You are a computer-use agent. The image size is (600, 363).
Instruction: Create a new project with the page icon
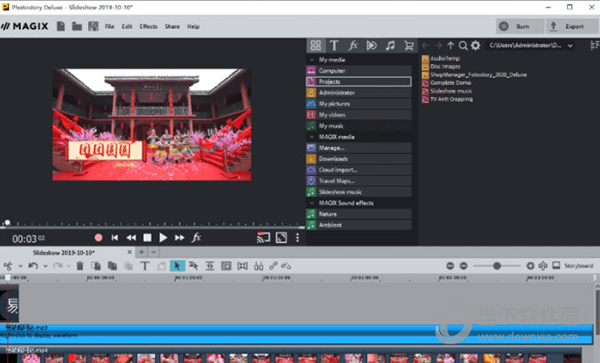(61, 26)
